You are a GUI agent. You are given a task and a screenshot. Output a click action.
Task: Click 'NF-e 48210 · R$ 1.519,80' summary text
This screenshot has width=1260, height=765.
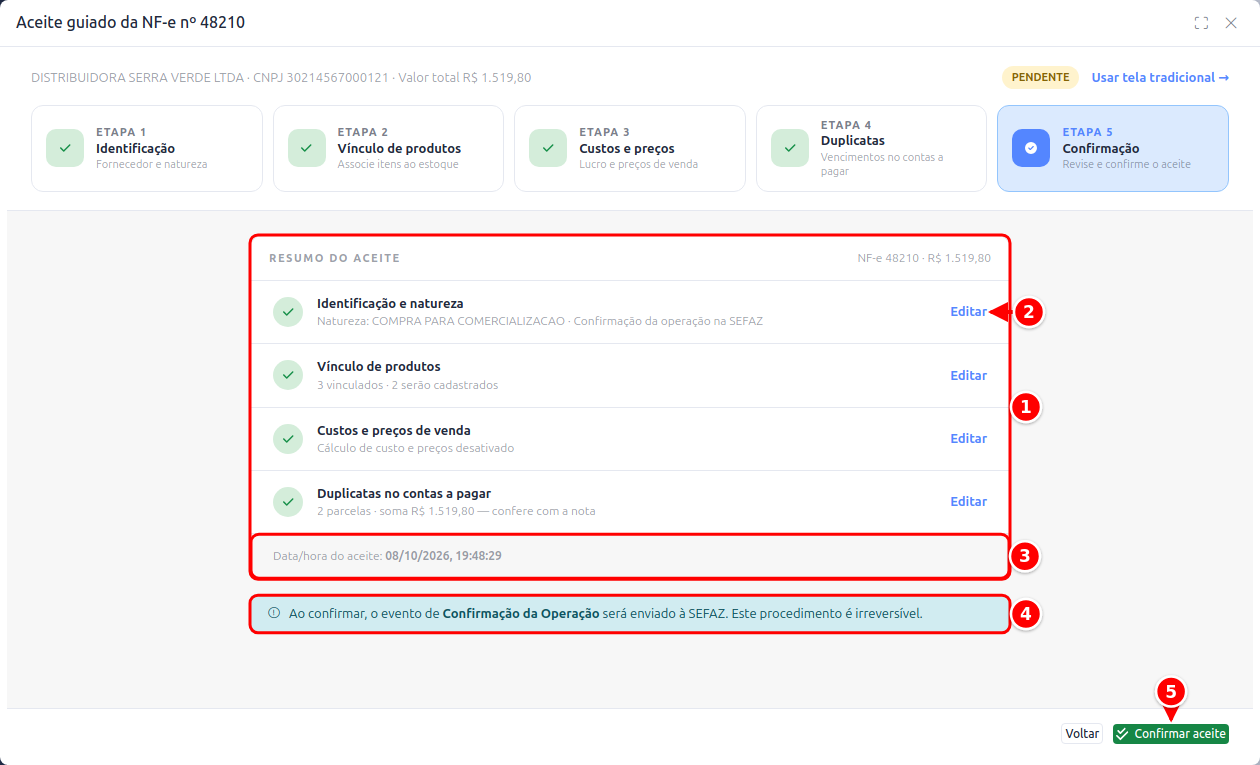click(924, 258)
